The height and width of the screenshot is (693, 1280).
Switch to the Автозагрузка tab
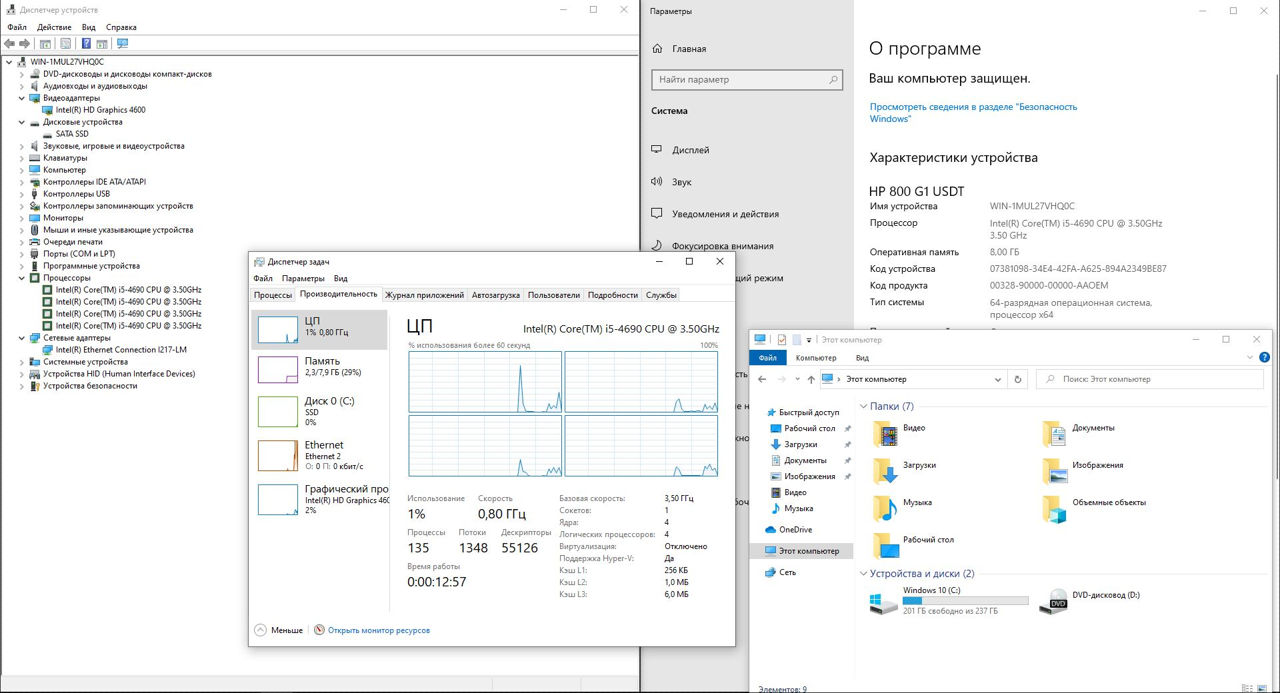[x=495, y=295]
